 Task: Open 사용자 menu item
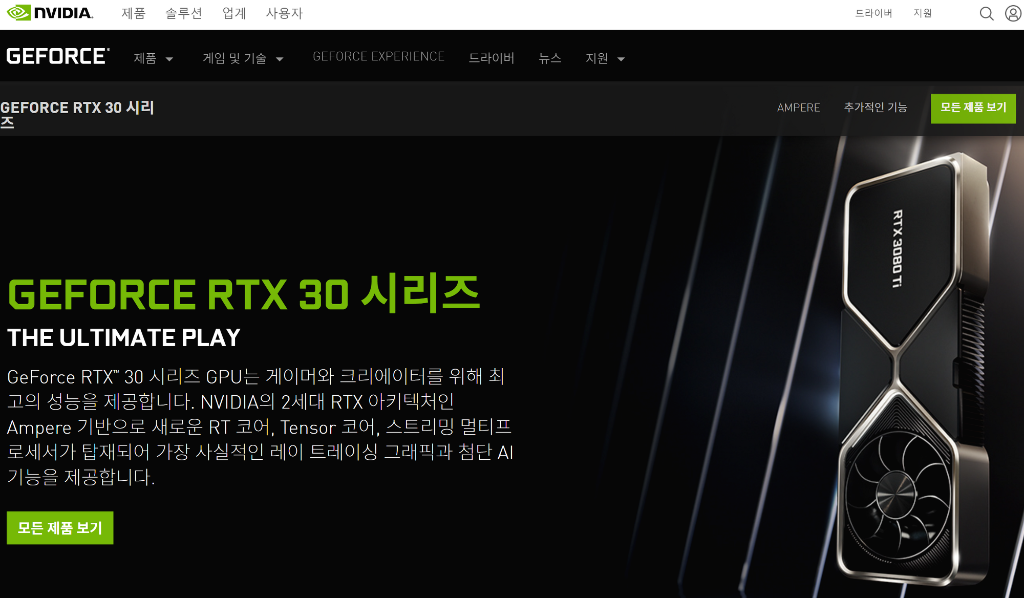coord(284,13)
